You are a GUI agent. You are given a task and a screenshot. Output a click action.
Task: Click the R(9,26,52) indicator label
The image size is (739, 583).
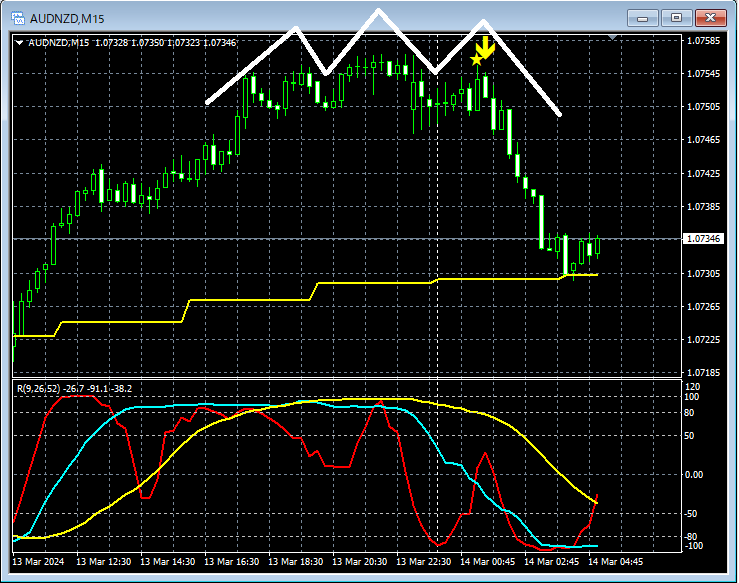tap(74, 389)
